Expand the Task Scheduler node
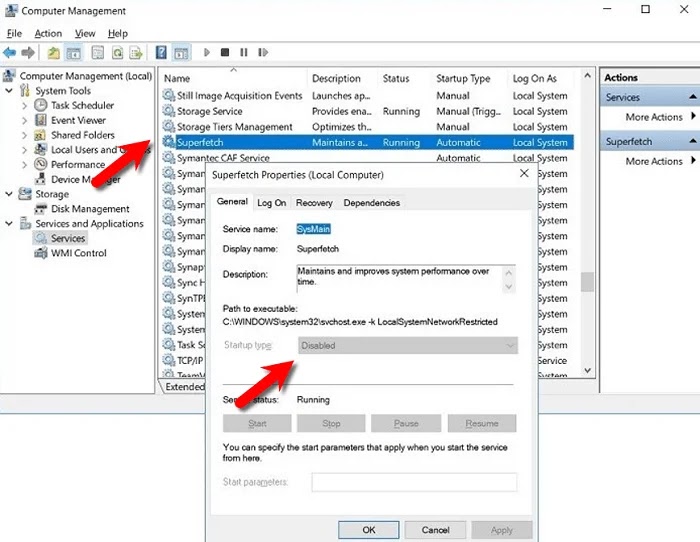Image resolution: width=700 pixels, height=542 pixels. 25,106
